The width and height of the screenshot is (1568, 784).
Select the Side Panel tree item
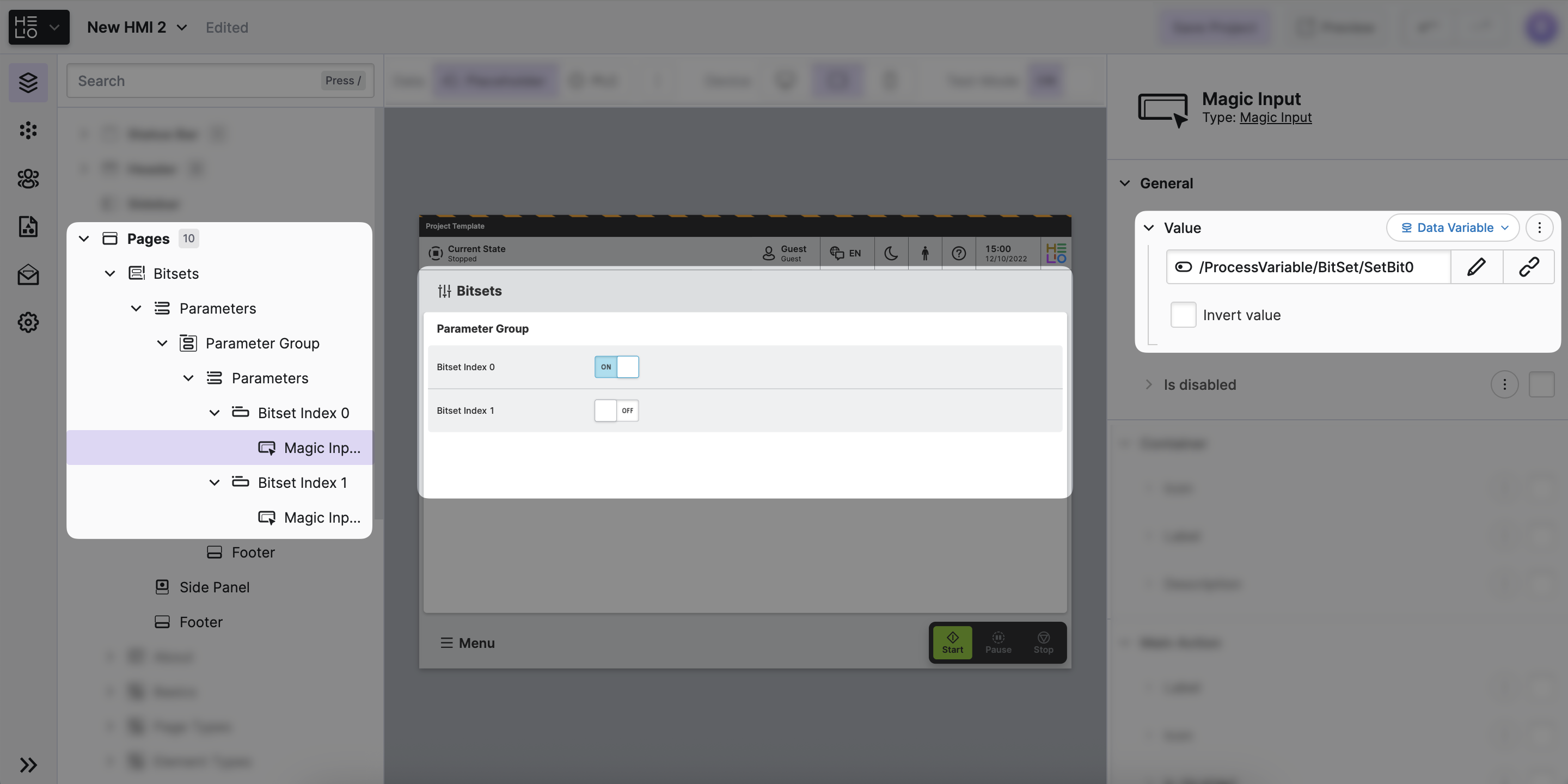click(x=215, y=587)
